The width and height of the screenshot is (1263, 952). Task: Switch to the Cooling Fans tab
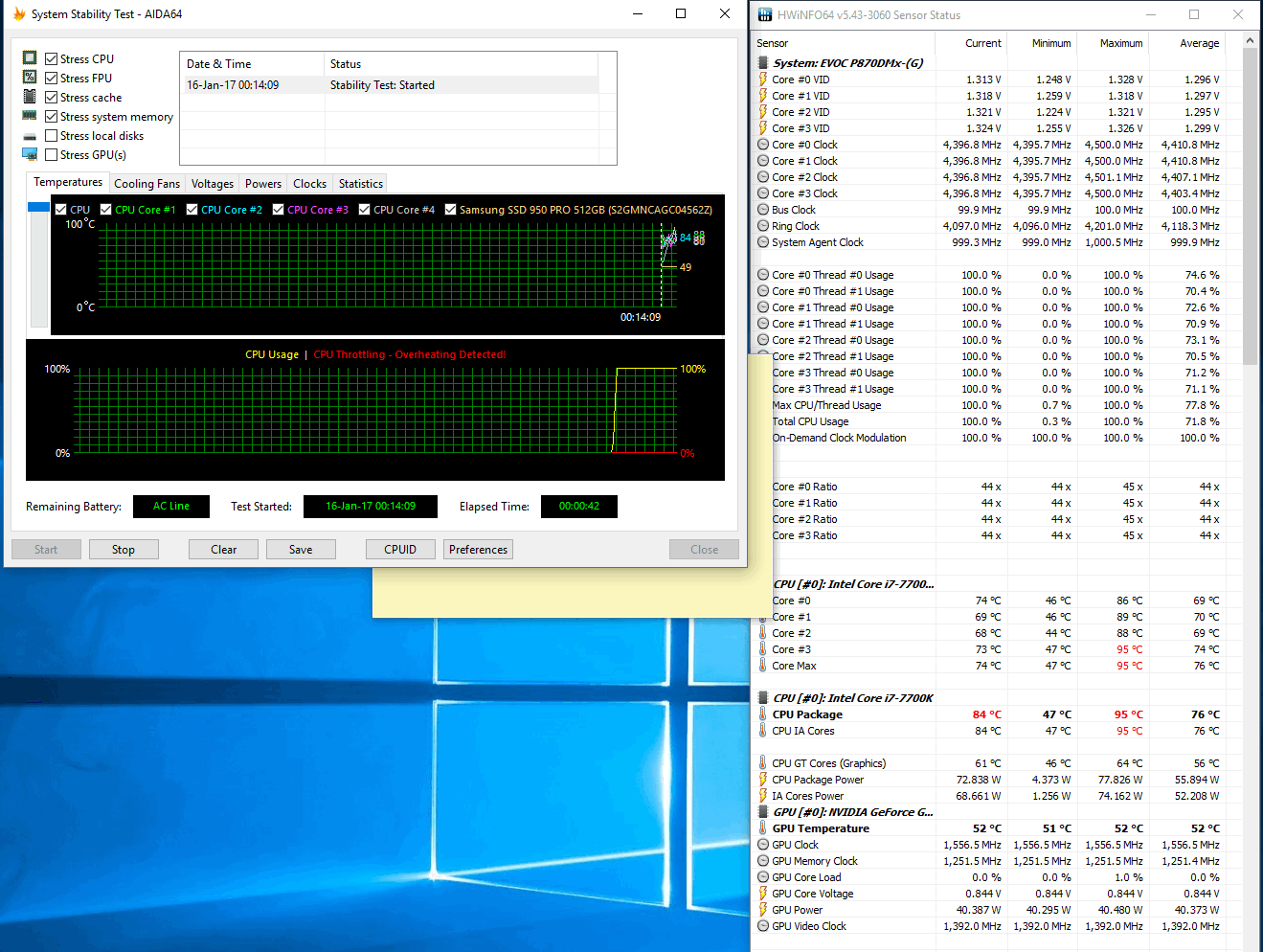pyautogui.click(x=147, y=184)
